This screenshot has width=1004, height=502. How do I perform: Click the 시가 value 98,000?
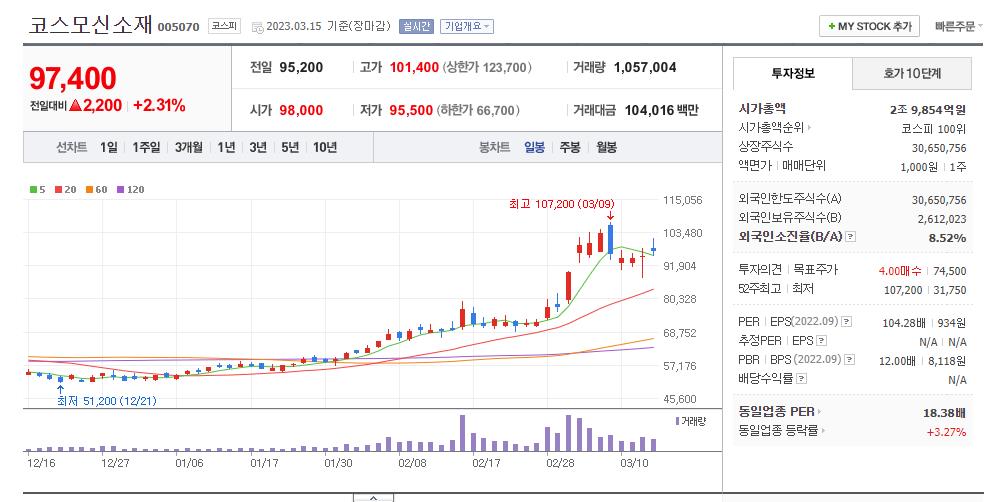point(301,110)
